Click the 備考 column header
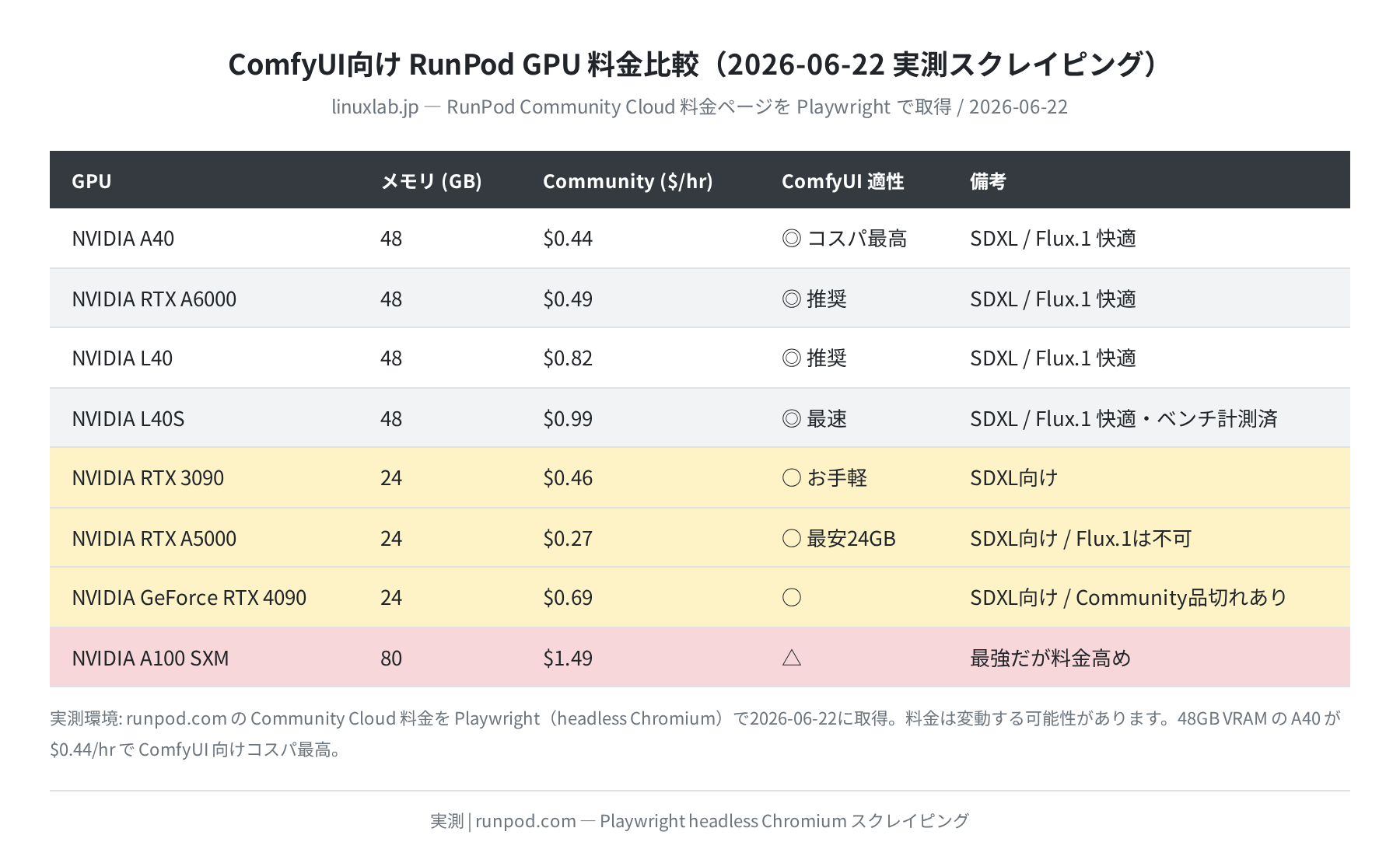The width and height of the screenshot is (1400, 863). [988, 181]
